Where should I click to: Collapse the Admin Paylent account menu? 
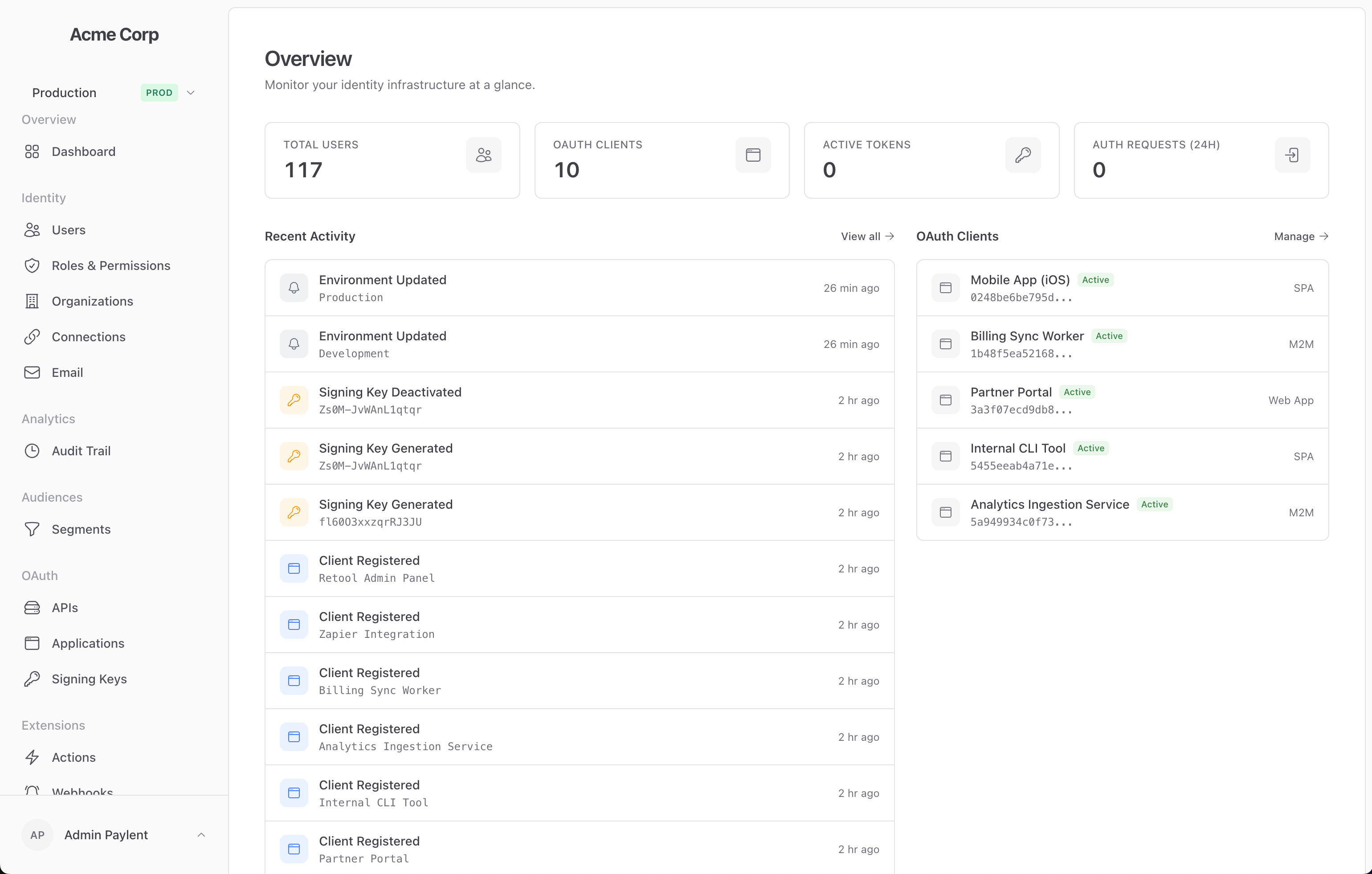(201, 835)
